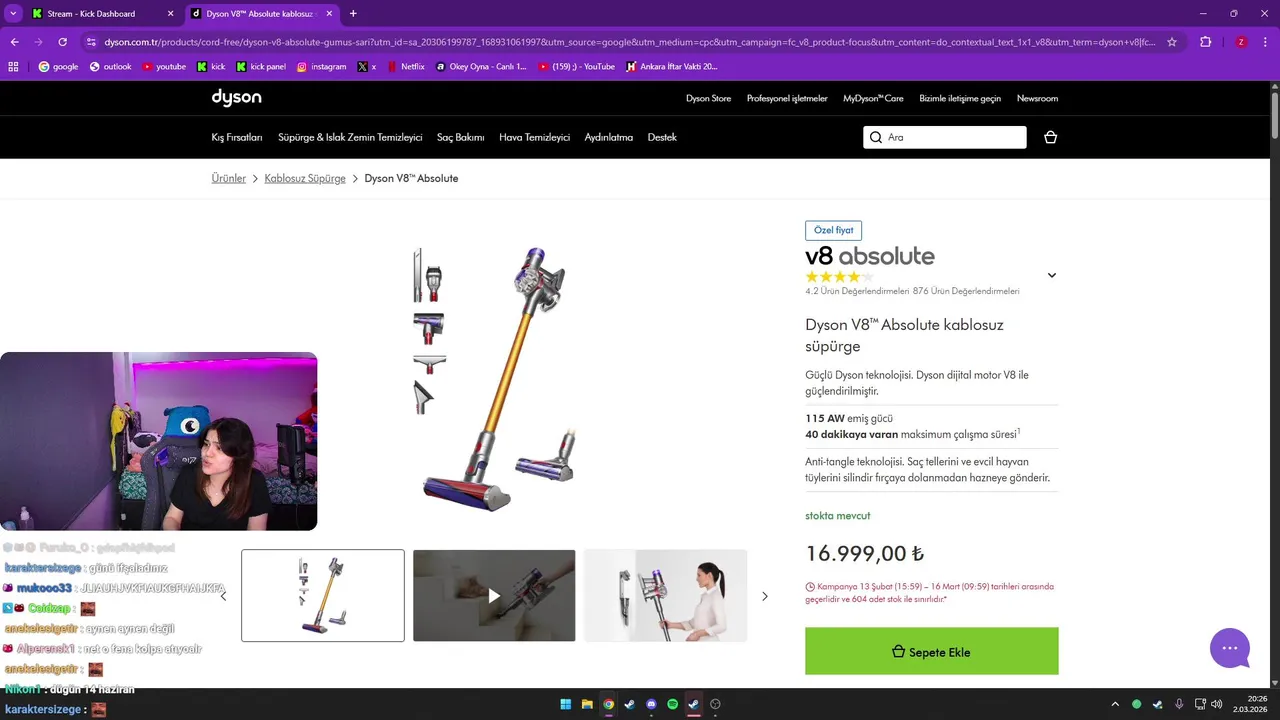Viewport: 1280px width, 720px height.
Task: Open the shopping basket icon
Action: [1050, 137]
